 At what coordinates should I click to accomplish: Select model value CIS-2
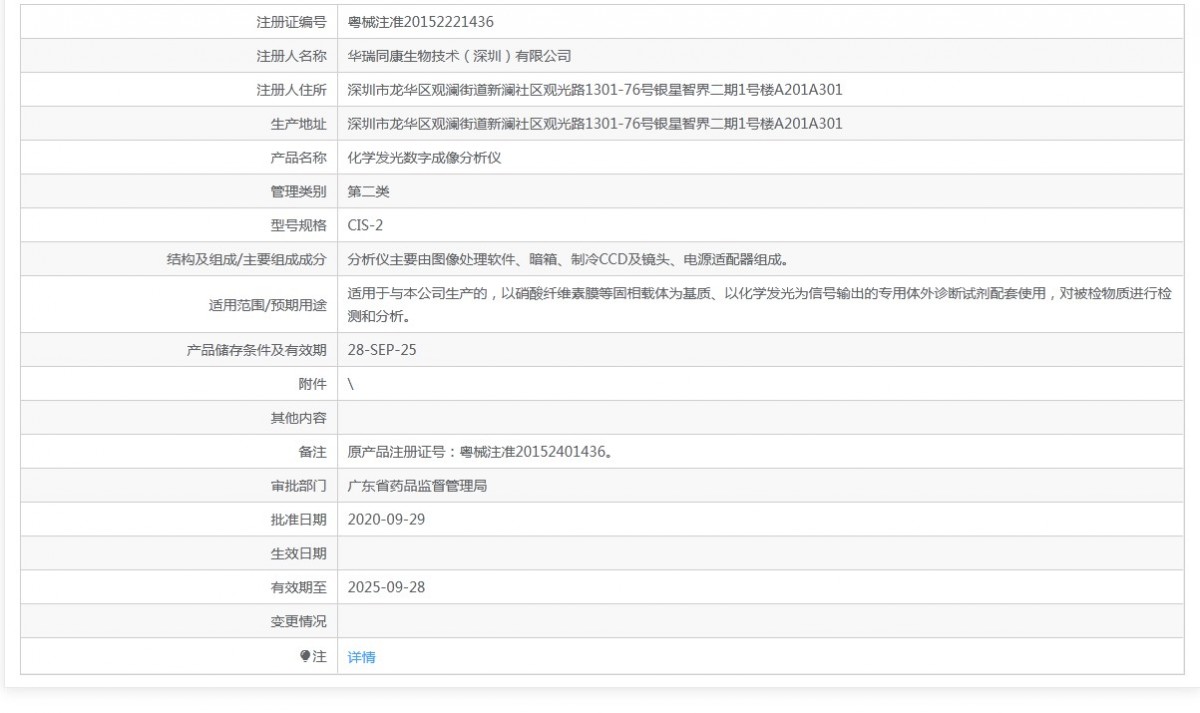[365, 226]
